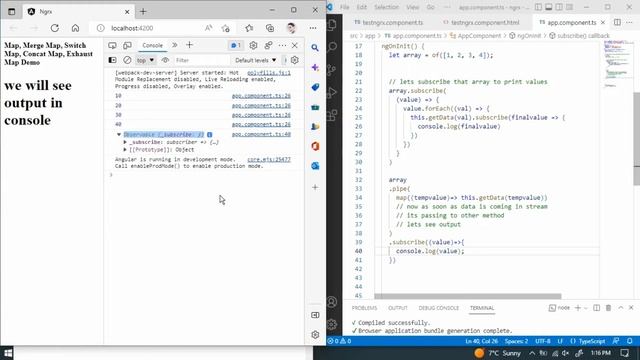Viewport: 640px width, 360px height.
Task: Open Edge sidebar Office icon
Action: [315, 146]
